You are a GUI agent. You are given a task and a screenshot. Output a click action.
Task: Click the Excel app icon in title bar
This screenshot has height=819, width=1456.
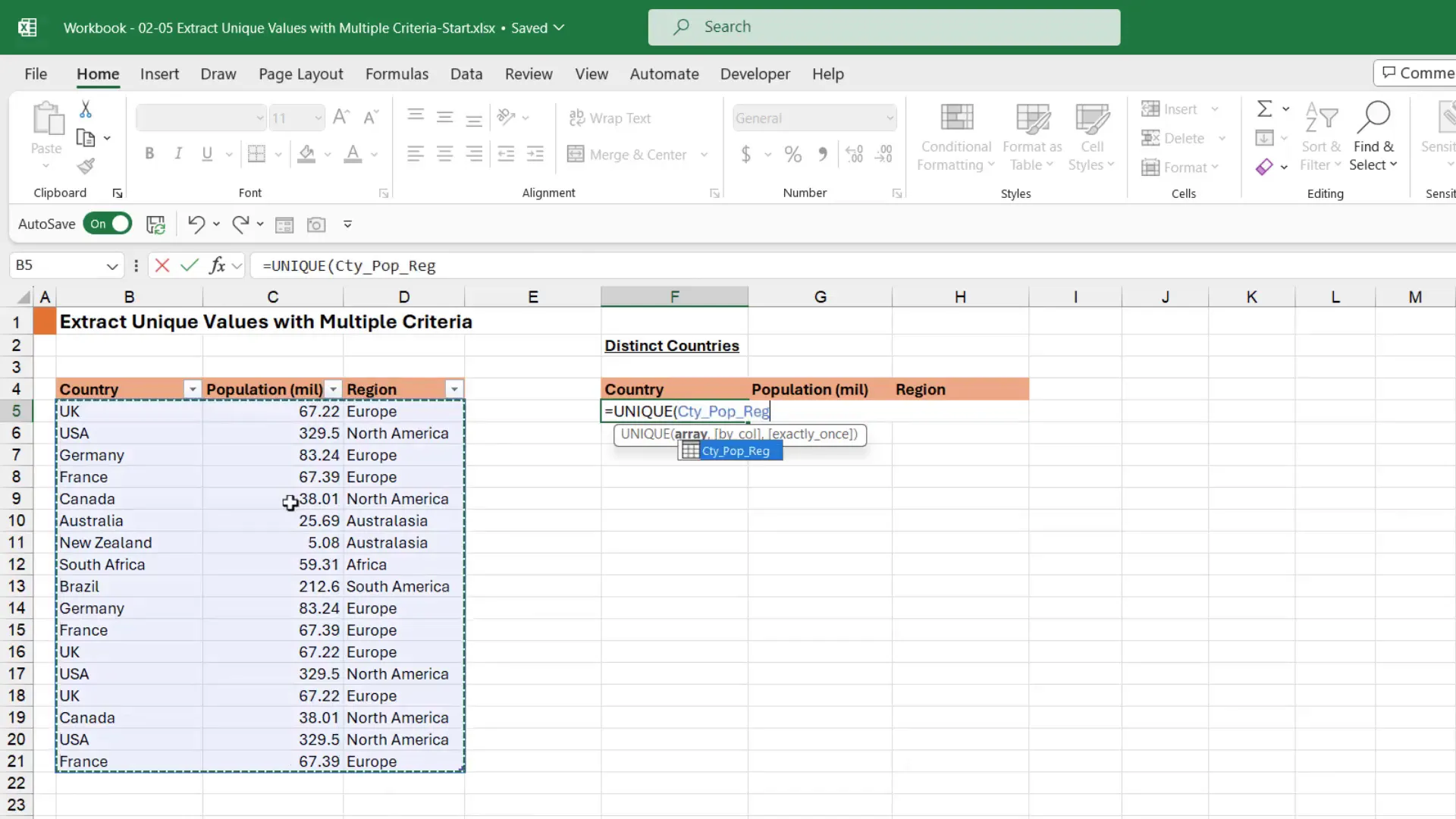(x=27, y=28)
